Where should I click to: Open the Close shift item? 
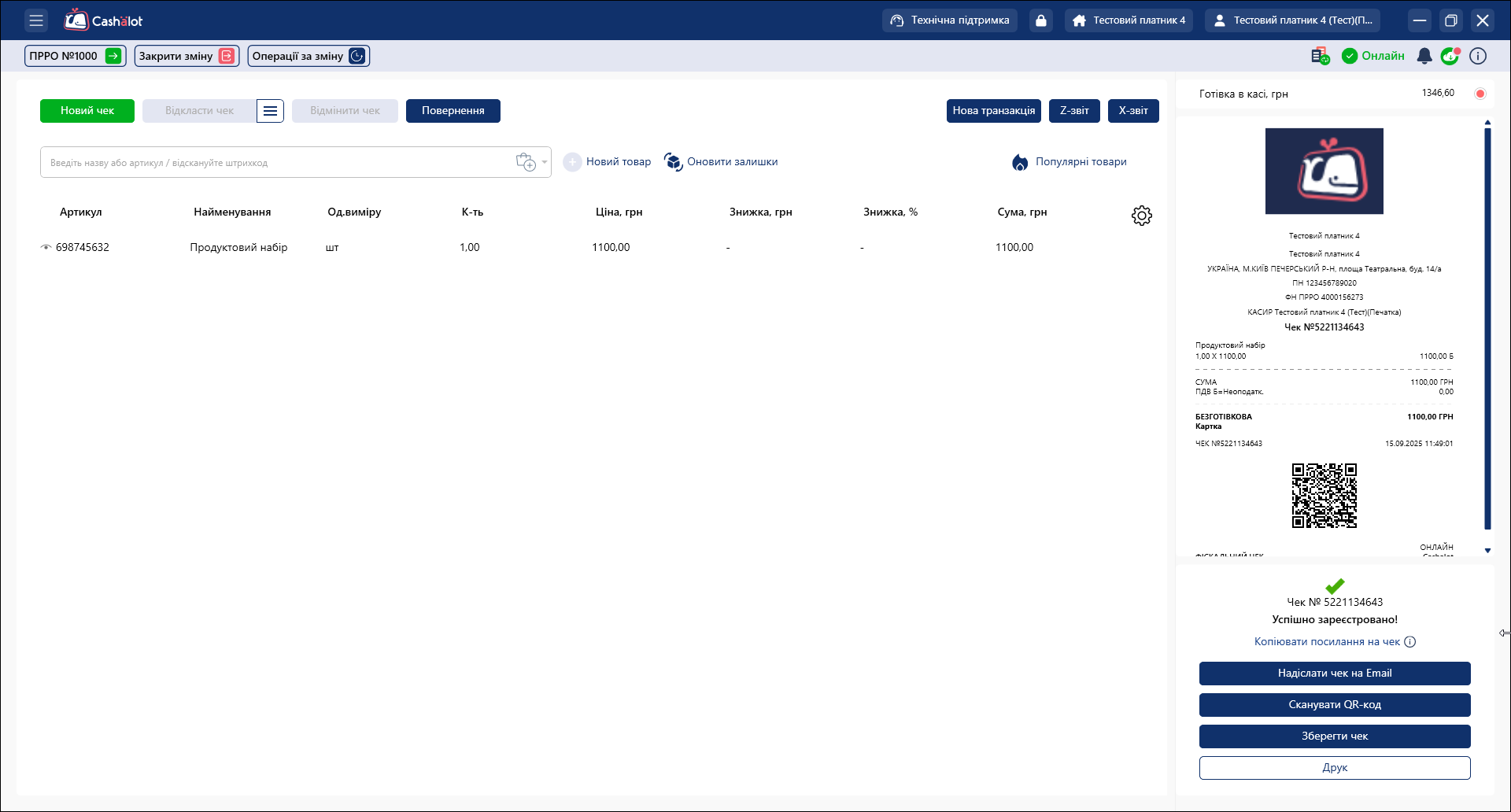point(186,56)
